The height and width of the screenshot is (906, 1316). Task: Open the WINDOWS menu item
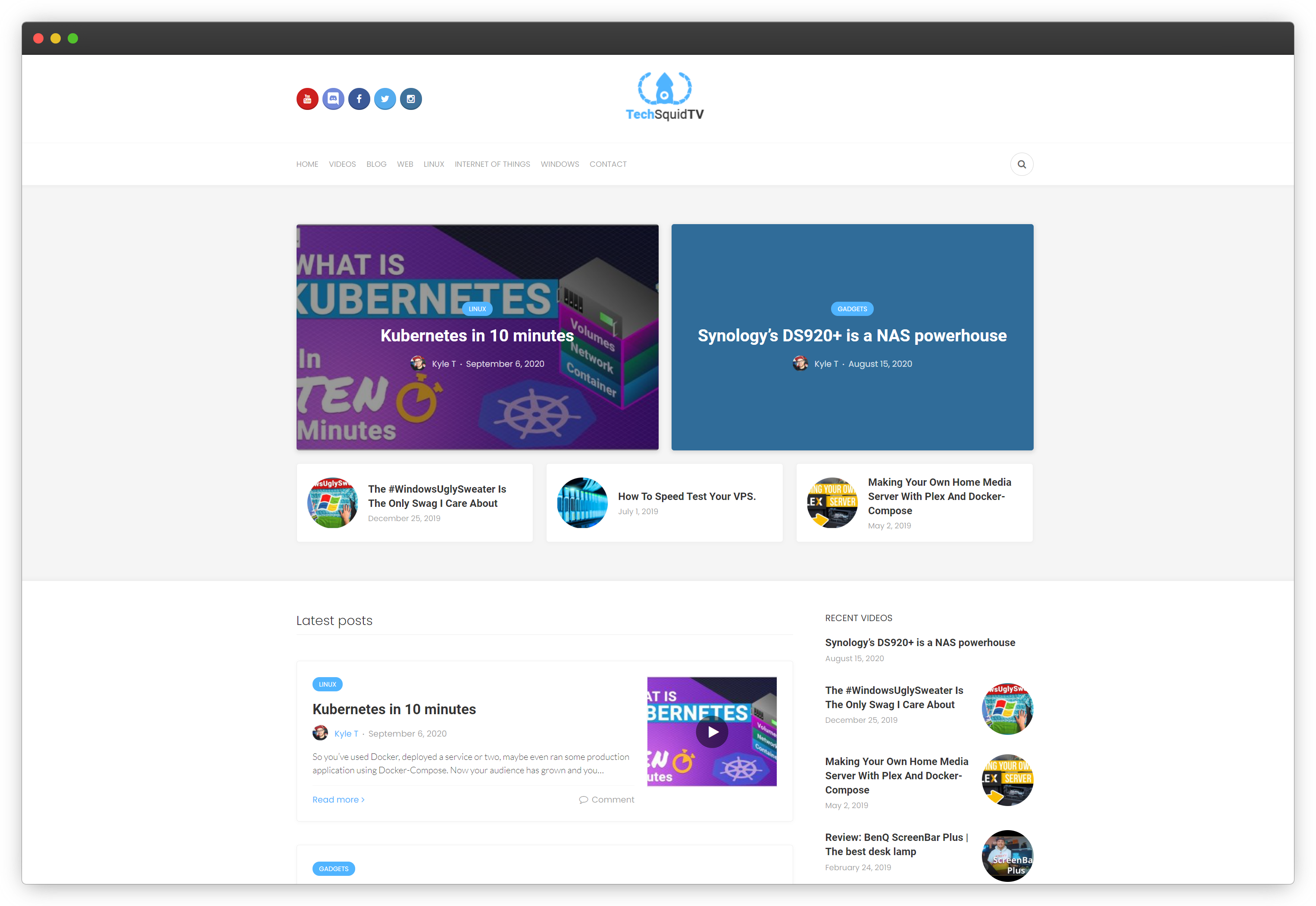[x=560, y=164]
